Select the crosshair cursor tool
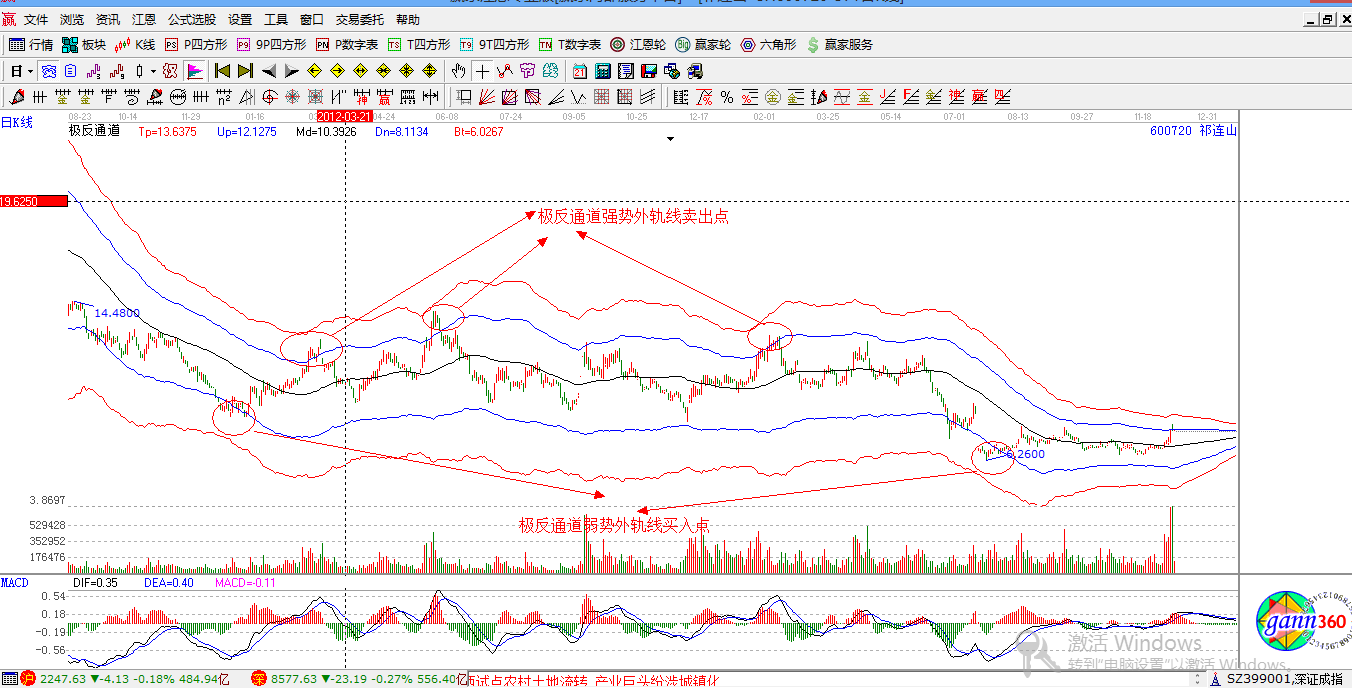Viewport: 1352px width, 689px height. click(482, 71)
